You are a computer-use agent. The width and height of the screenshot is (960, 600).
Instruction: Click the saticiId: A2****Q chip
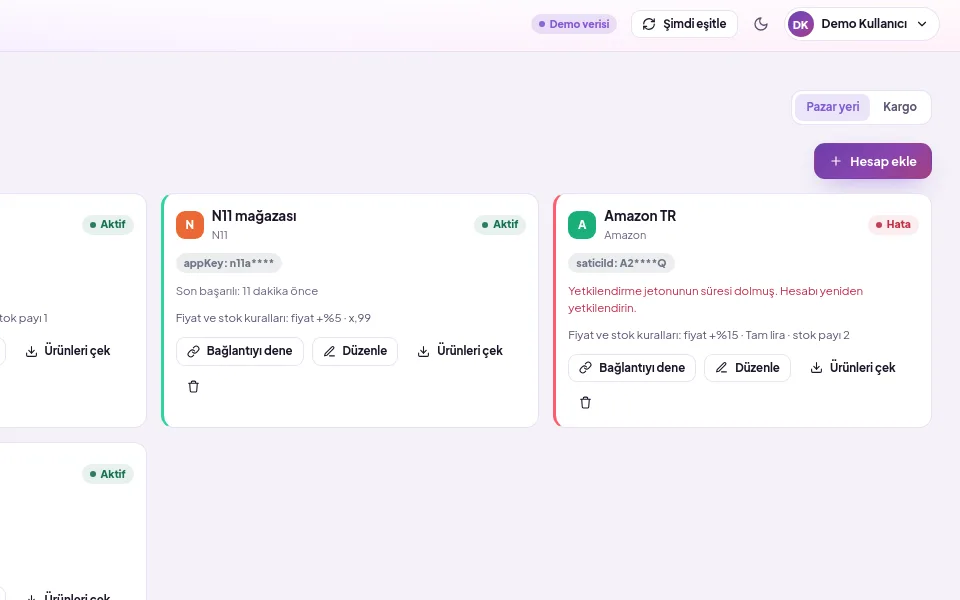(621, 263)
